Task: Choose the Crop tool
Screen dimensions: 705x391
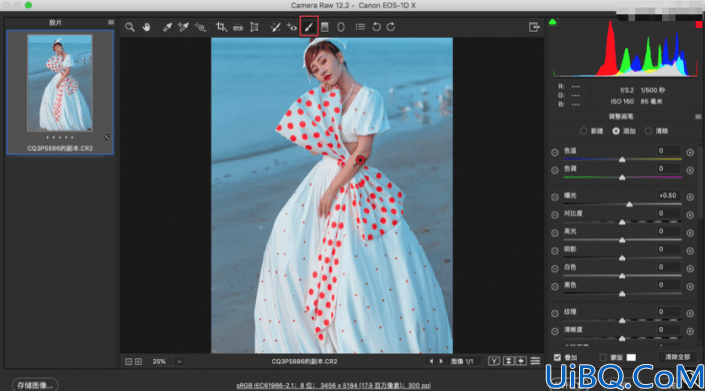Action: [x=221, y=27]
